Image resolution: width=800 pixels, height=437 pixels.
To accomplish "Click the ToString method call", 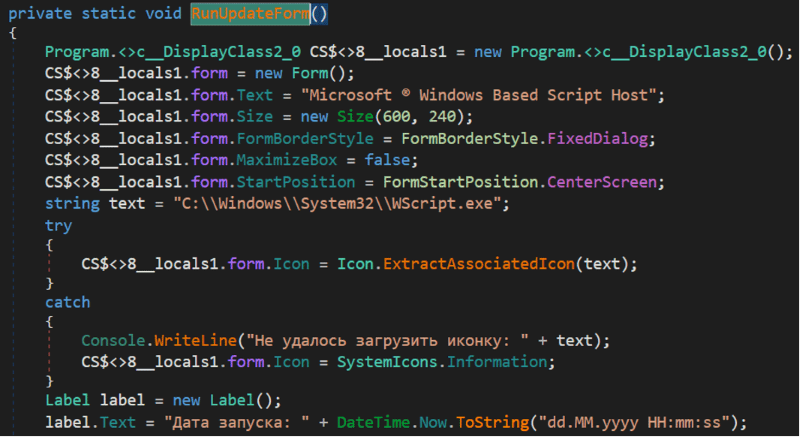I will coord(492,422).
